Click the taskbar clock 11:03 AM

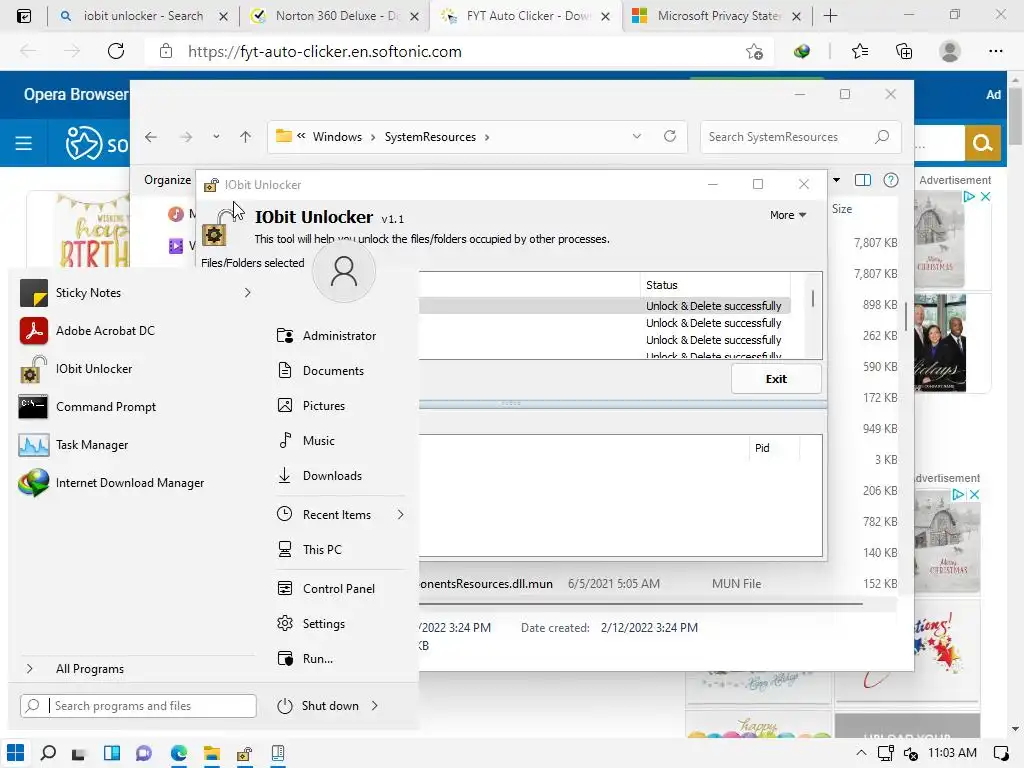(952, 753)
